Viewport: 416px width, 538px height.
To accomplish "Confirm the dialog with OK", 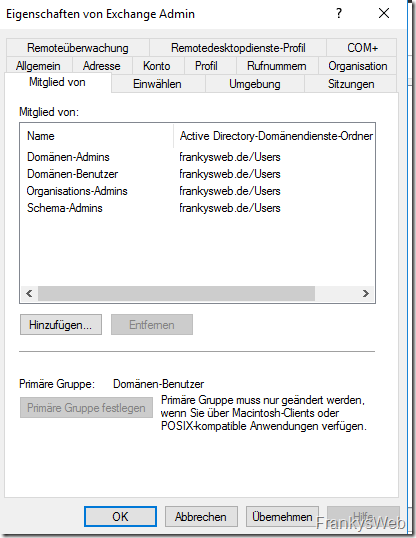I will tap(120, 516).
